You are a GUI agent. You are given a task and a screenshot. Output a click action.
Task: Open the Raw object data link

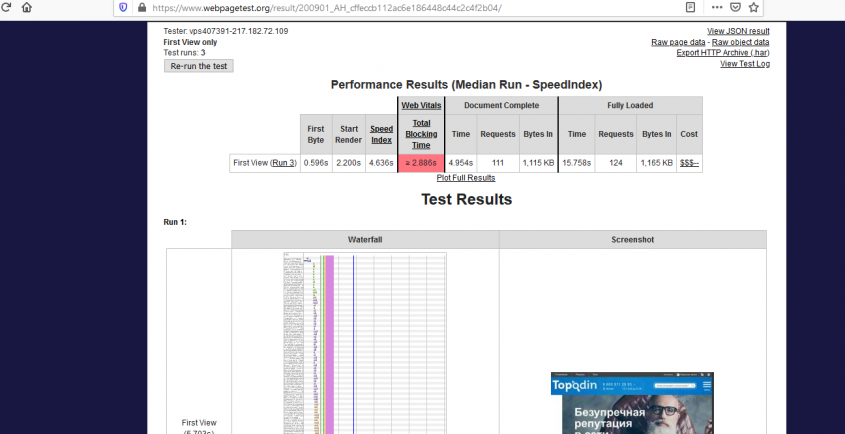click(740, 42)
